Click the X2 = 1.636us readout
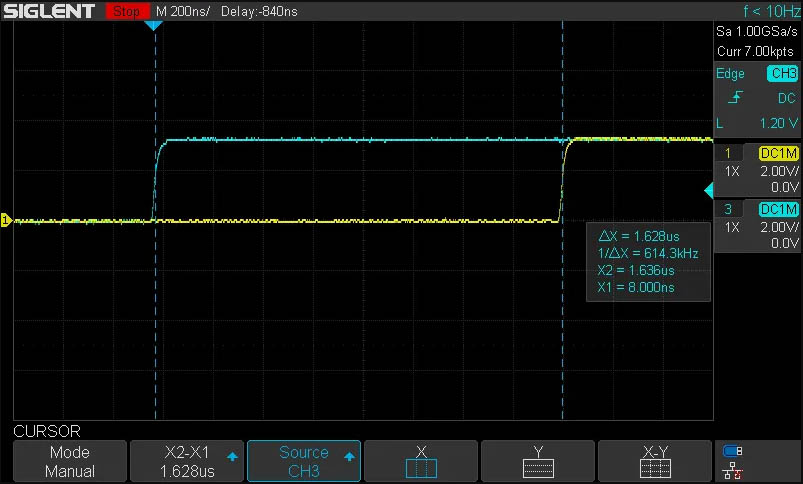Image resolution: width=803 pixels, height=484 pixels. [636, 270]
